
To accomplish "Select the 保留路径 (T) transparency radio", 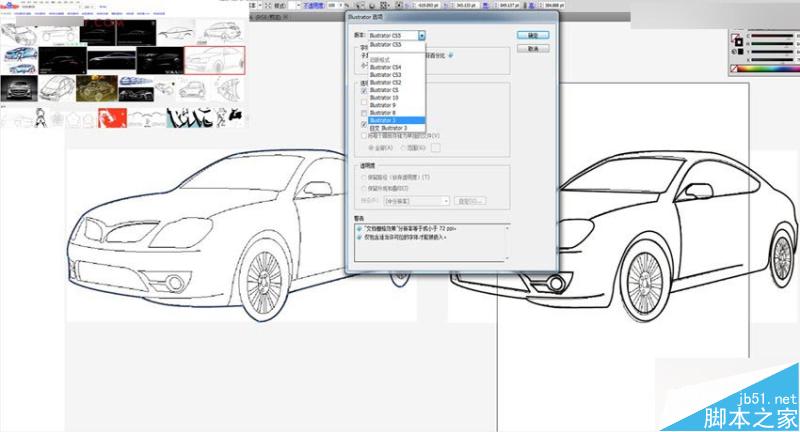I will (364, 177).
